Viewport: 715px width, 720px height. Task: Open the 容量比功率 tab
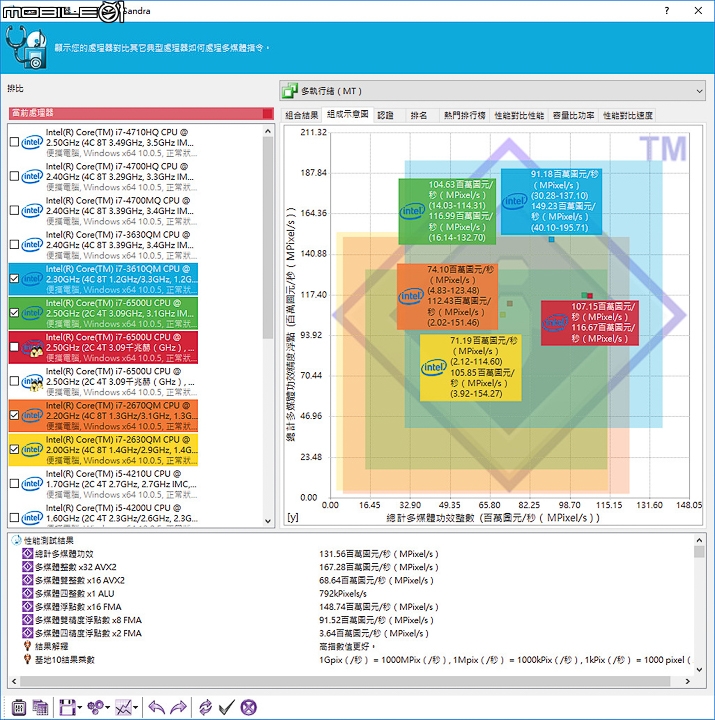click(x=574, y=115)
